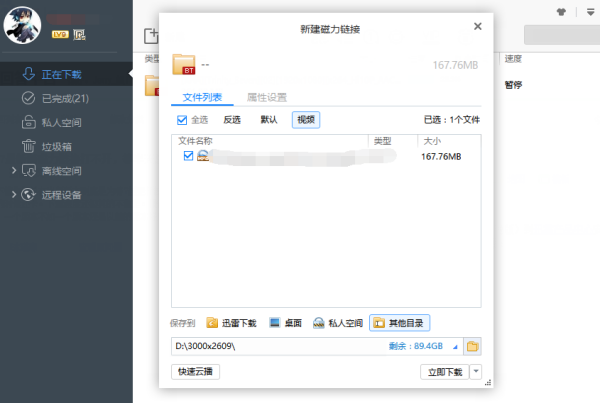The image size is (600, 403).
Task: Pick 私人空间 as the save target
Action: pos(336,323)
